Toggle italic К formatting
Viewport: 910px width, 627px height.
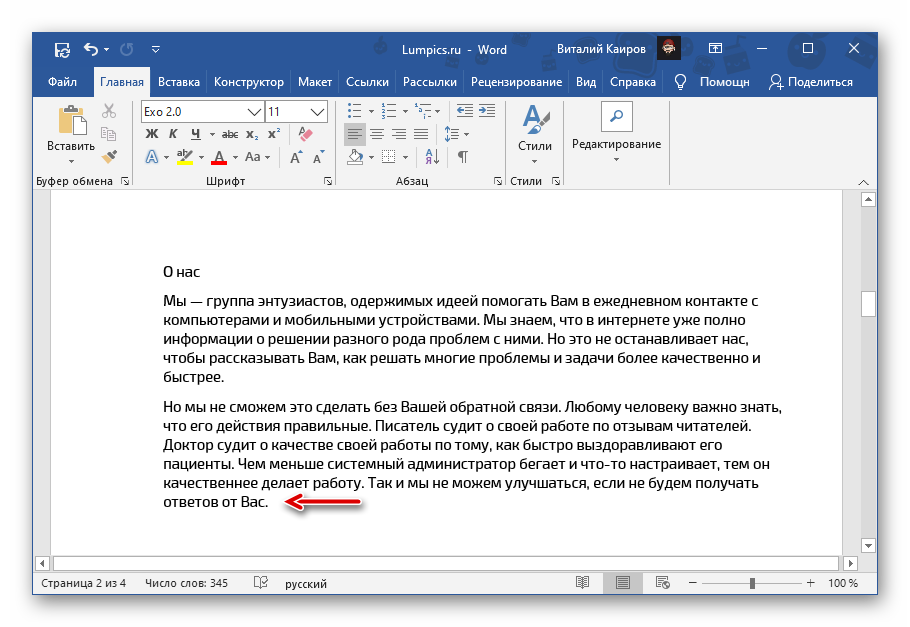coord(173,134)
